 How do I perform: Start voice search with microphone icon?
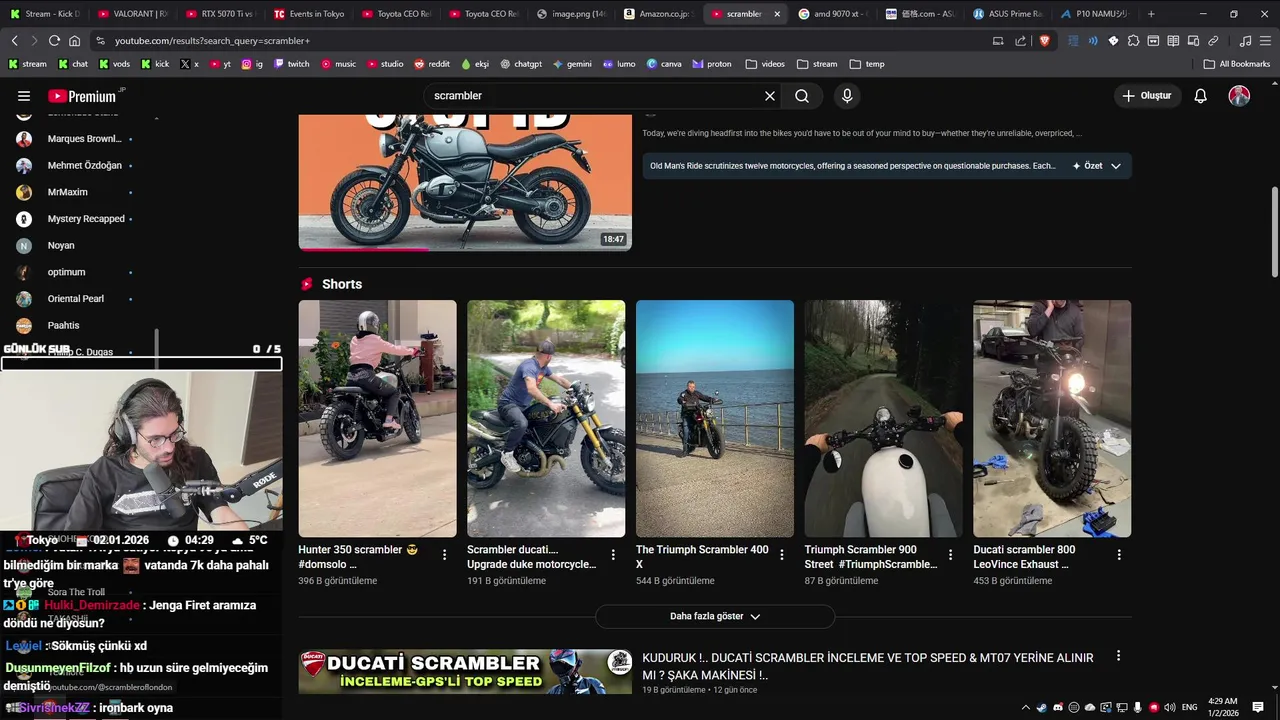[x=847, y=96]
